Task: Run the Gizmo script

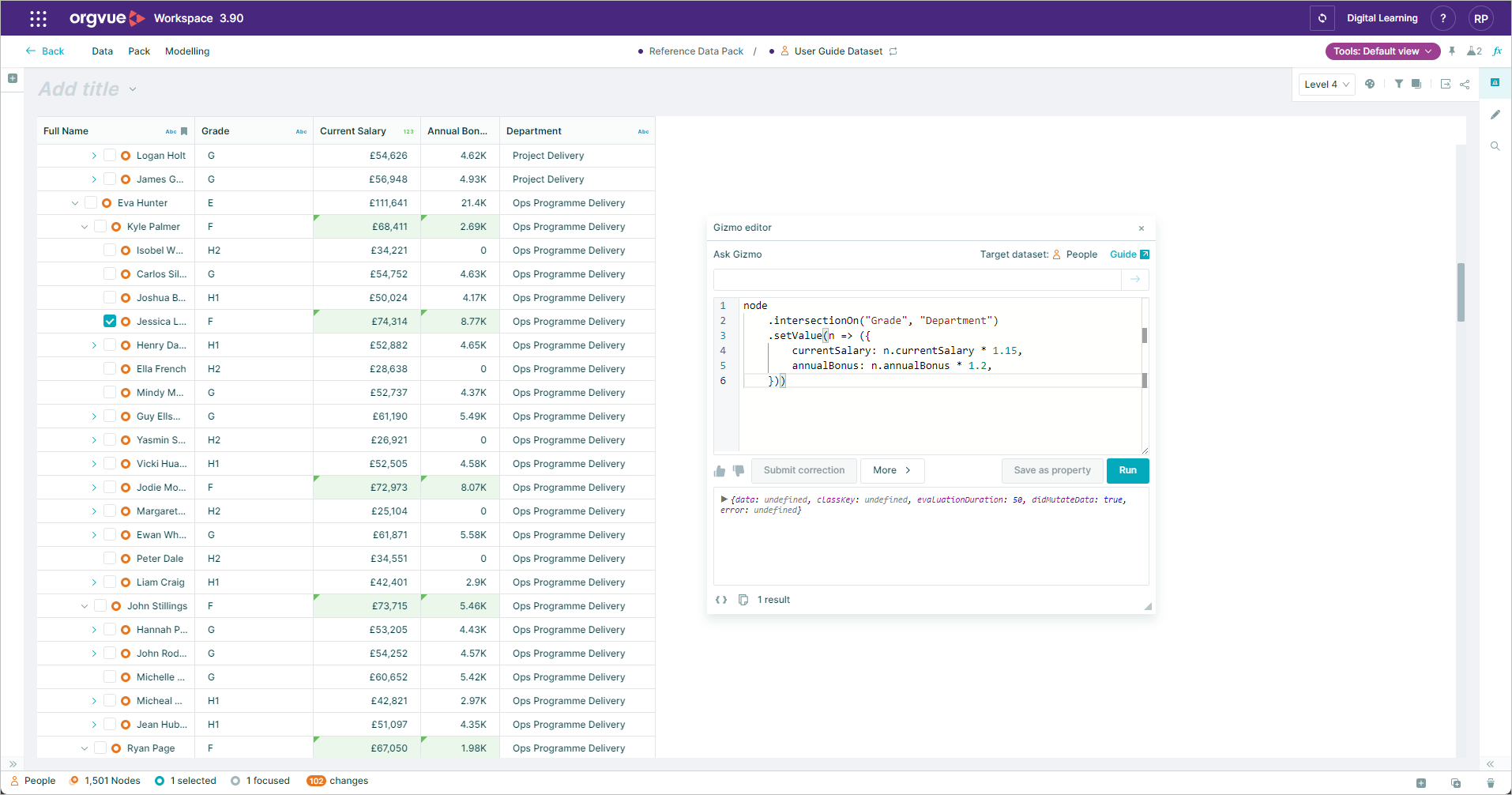Action: pos(1127,470)
